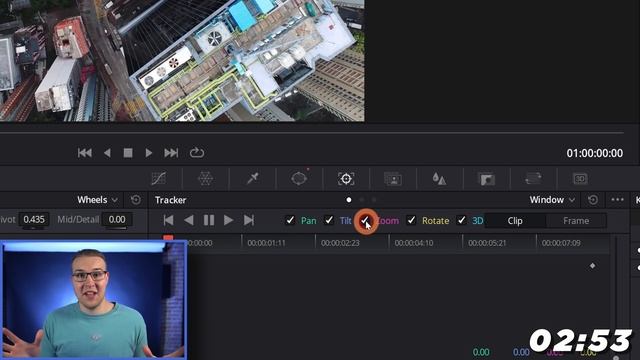Track one frame in reverse

click(189, 220)
